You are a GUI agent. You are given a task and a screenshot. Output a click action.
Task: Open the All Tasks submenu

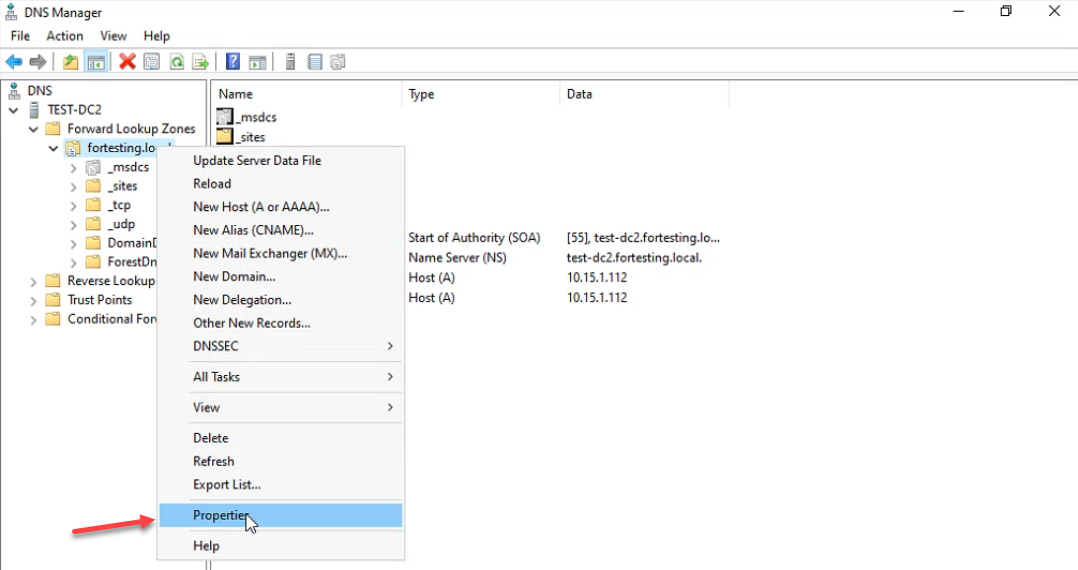[280, 377]
